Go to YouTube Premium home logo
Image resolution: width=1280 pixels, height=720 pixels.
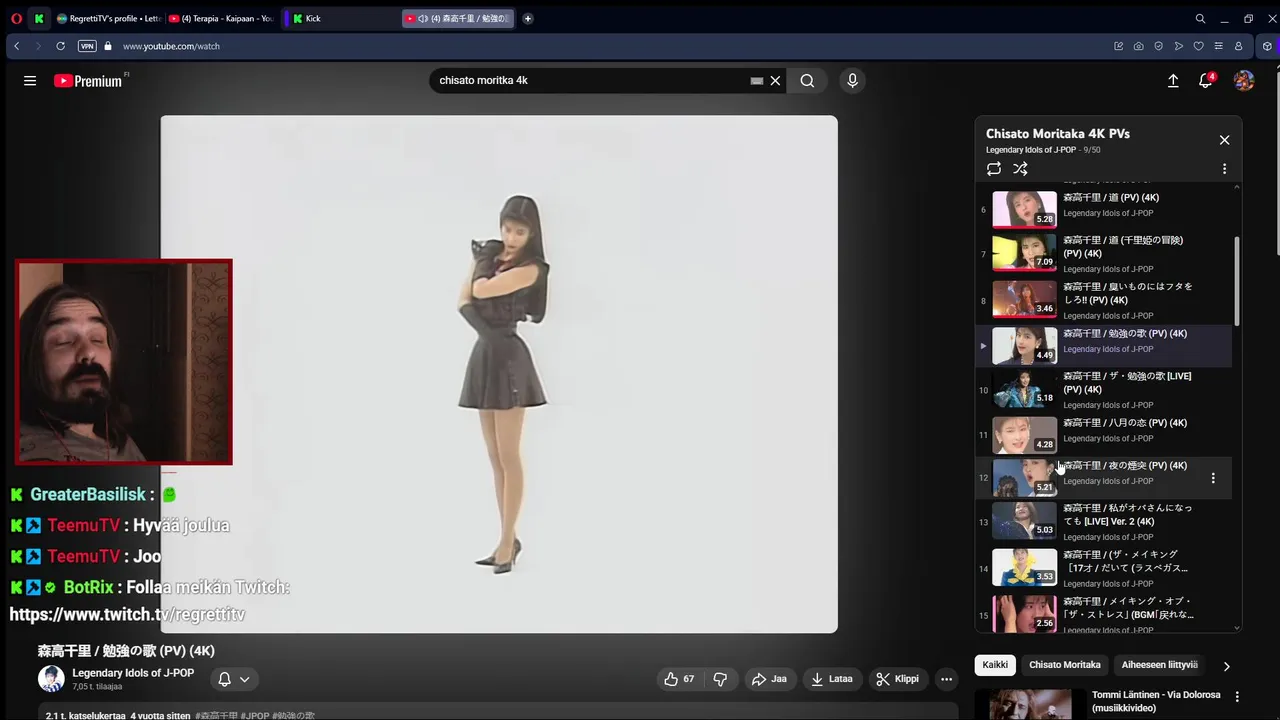tap(88, 81)
